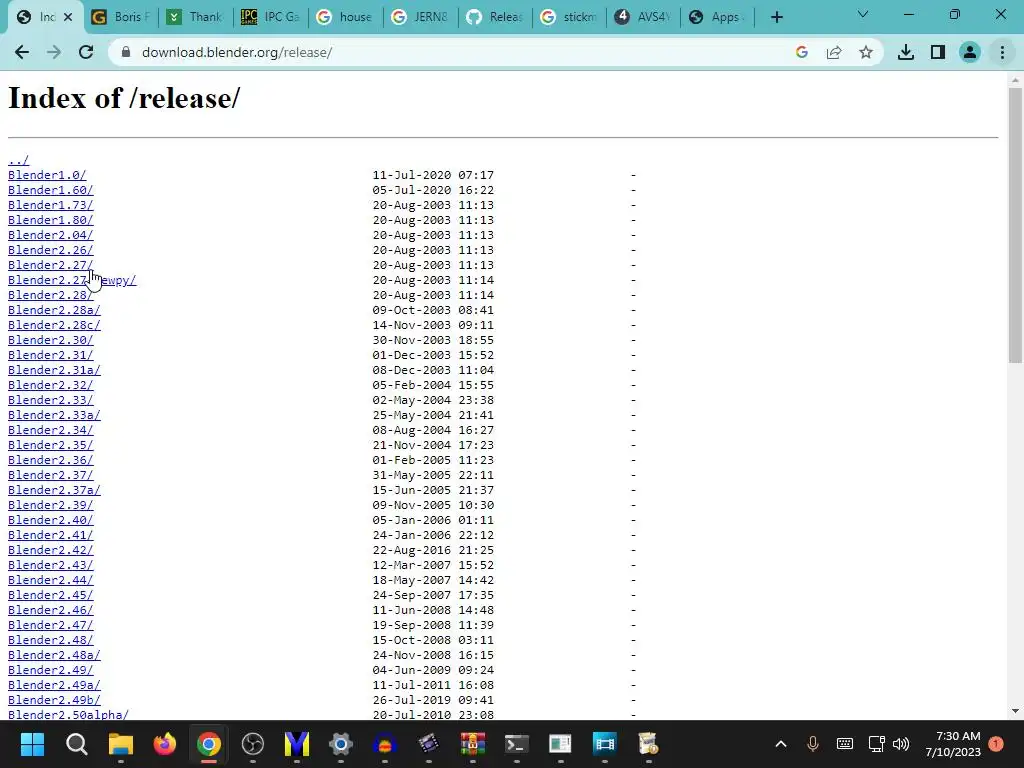Bookmark this page with the star icon
Screen dimensions: 1024x768
tap(866, 52)
